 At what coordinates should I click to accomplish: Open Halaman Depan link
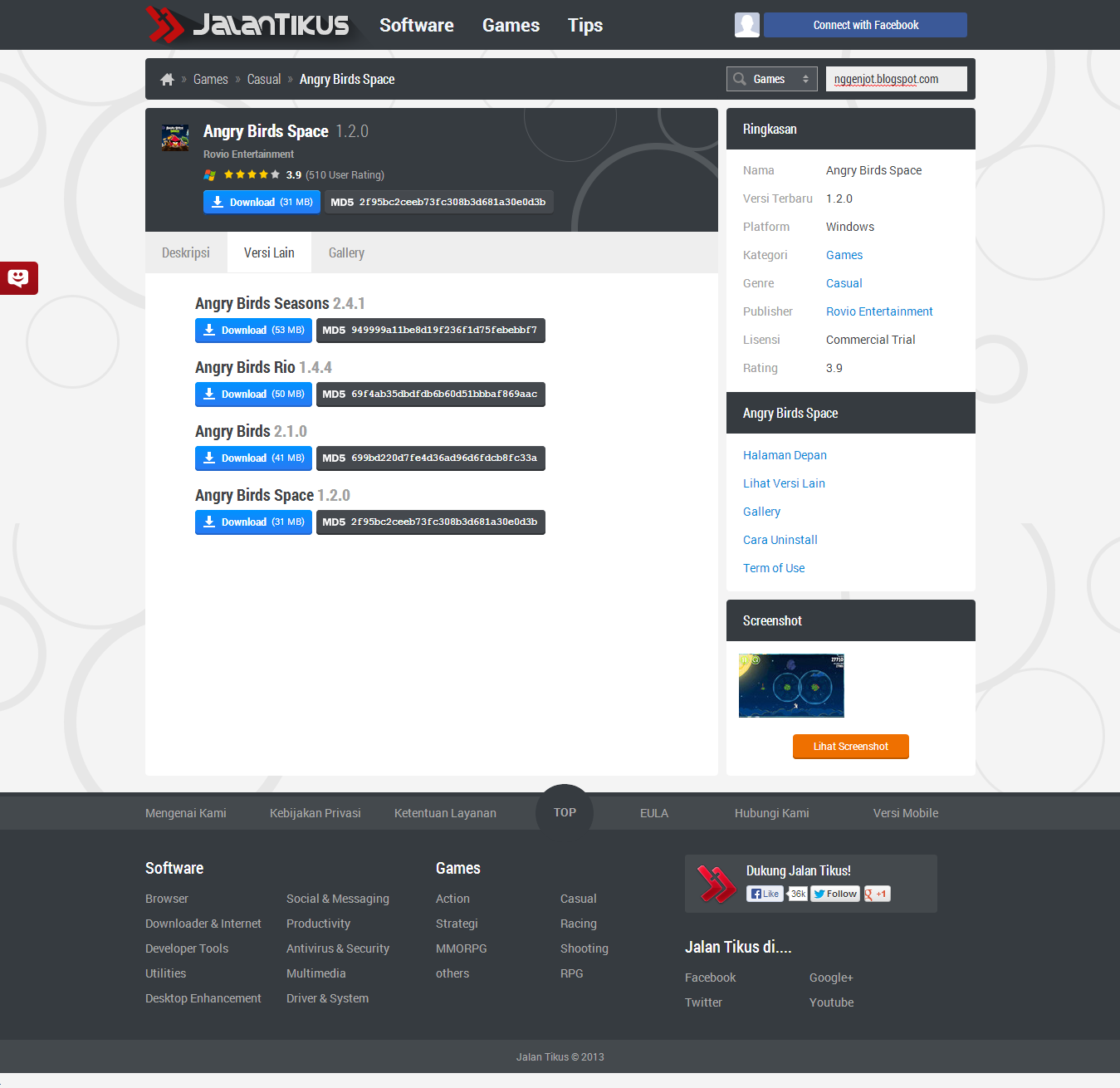785,455
